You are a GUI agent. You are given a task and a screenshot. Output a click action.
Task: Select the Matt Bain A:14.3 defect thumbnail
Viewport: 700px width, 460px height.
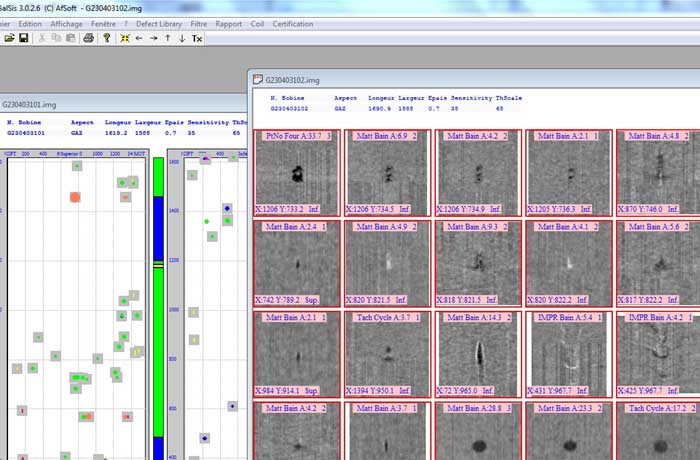pyautogui.click(x=478, y=354)
